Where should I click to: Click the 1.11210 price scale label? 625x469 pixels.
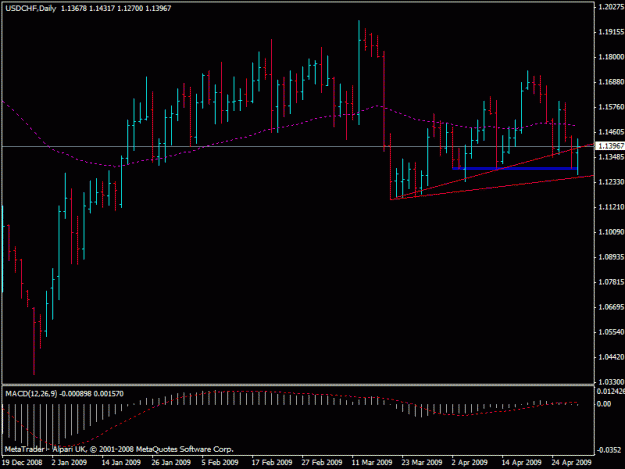click(611, 207)
